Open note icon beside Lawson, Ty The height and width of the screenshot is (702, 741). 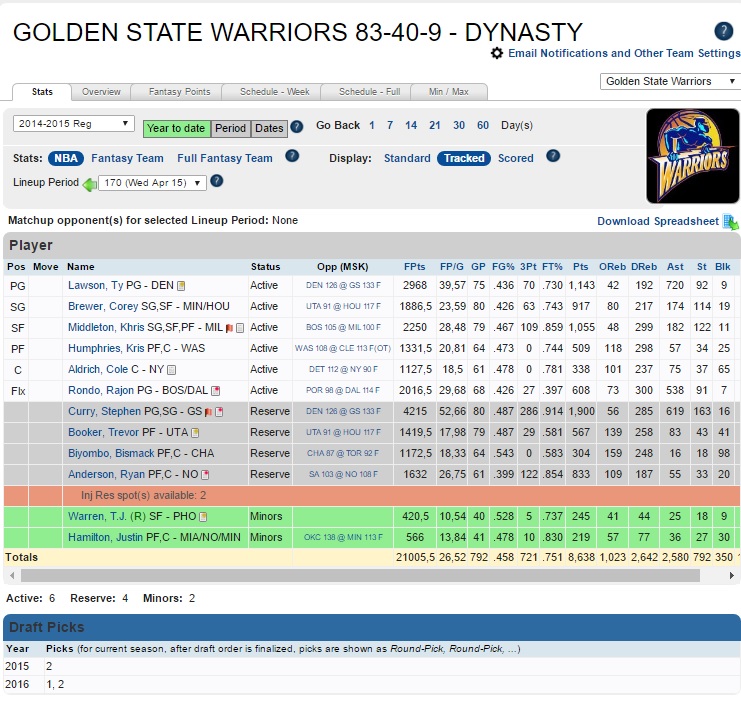(x=181, y=286)
